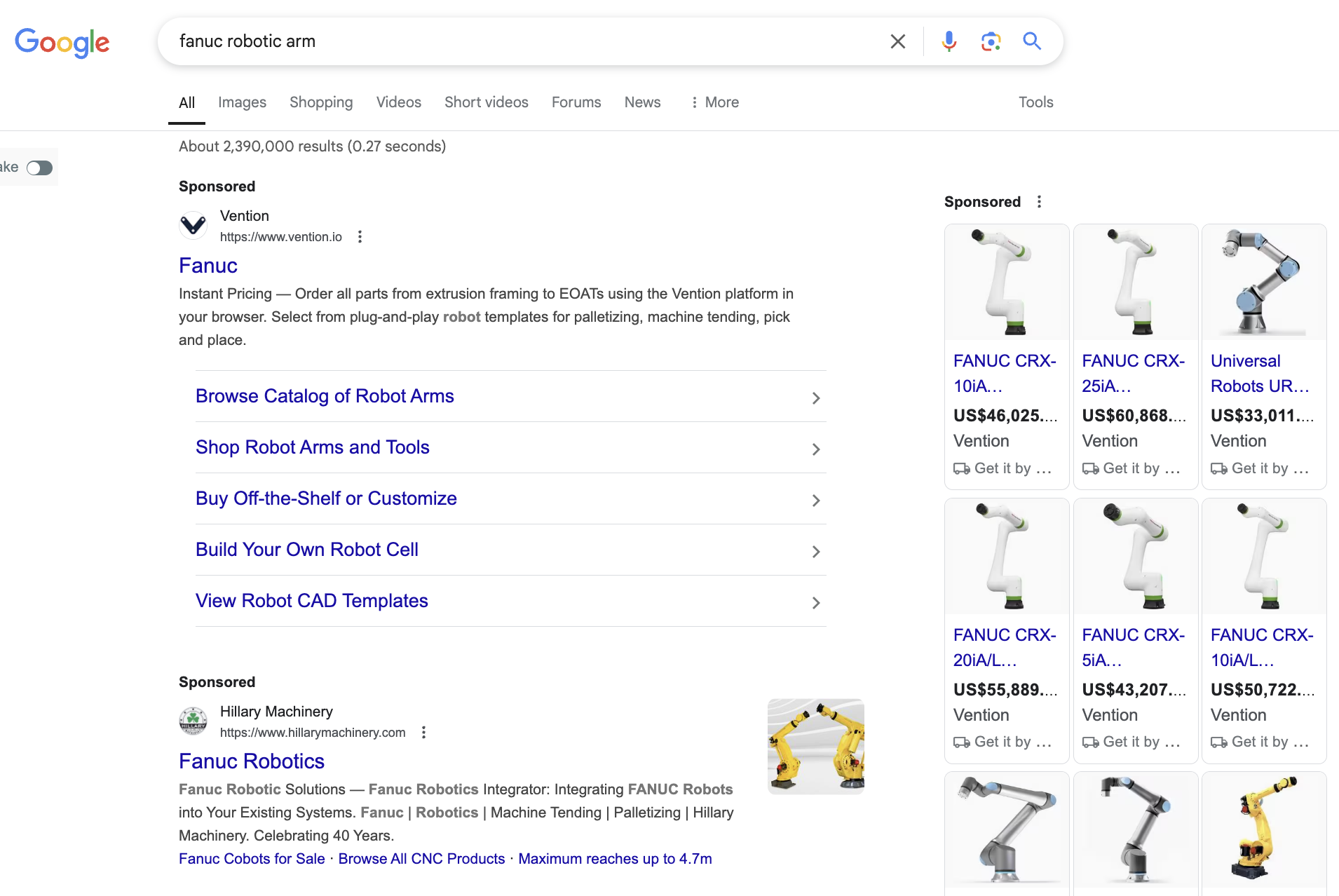The image size is (1339, 896).
Task: Click About 2,390,000 results text
Action: (313, 147)
